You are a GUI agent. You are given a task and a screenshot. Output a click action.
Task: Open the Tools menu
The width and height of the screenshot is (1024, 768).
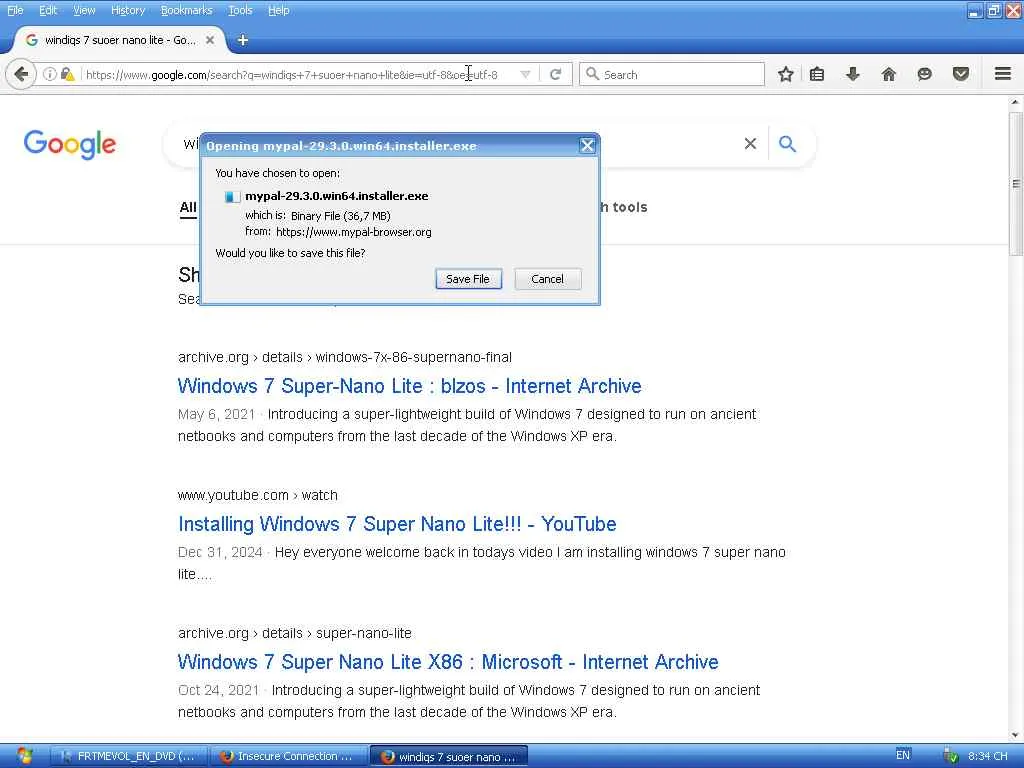[x=240, y=10]
